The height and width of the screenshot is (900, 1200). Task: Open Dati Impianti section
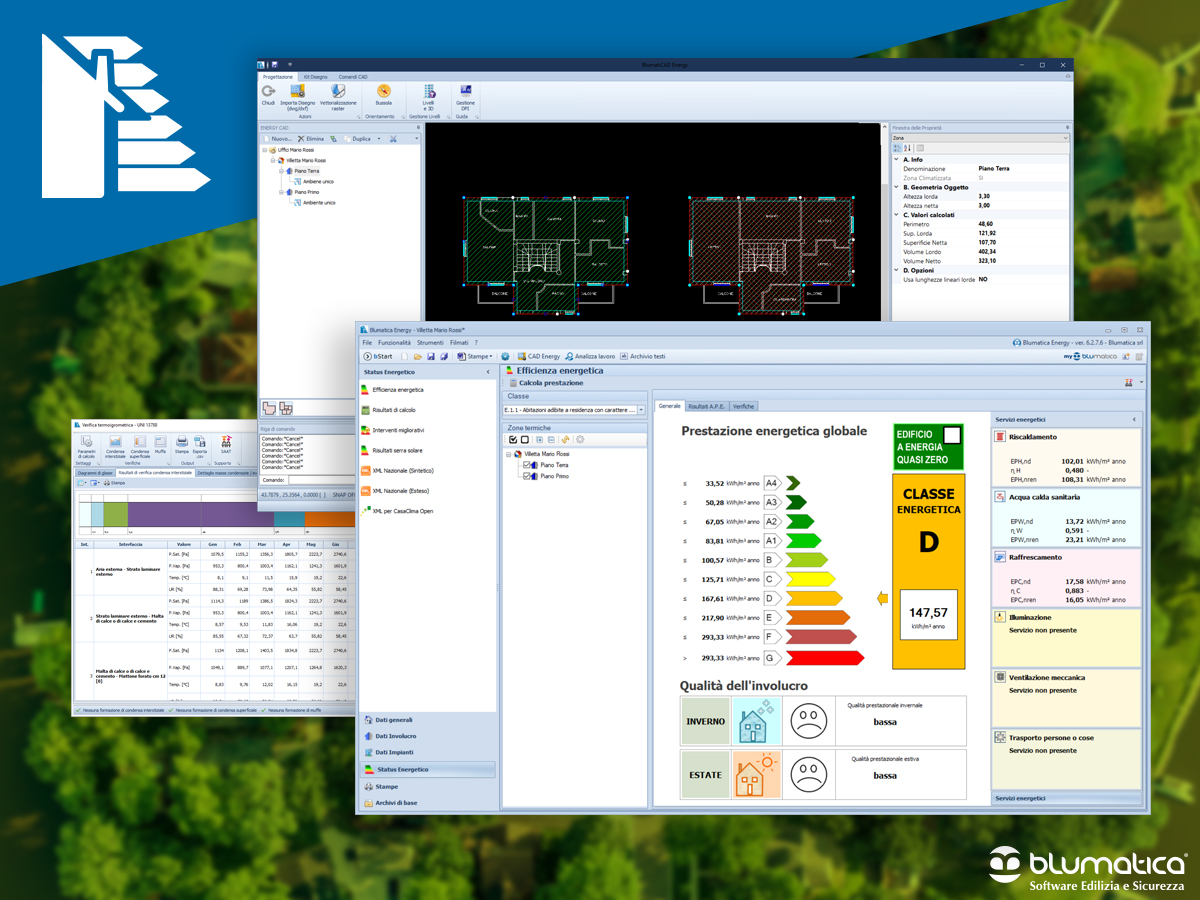(x=428, y=752)
